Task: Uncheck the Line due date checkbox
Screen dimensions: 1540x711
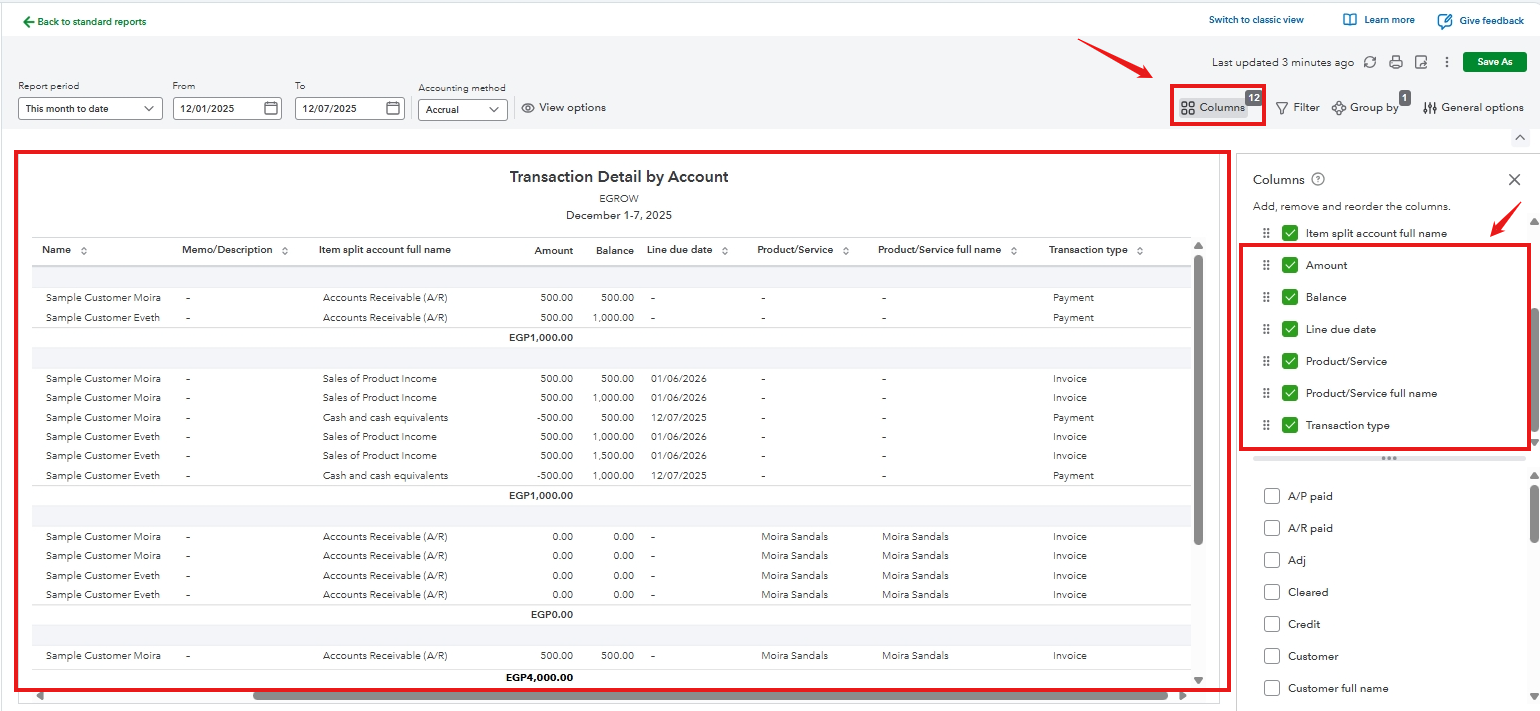Action: point(1290,329)
